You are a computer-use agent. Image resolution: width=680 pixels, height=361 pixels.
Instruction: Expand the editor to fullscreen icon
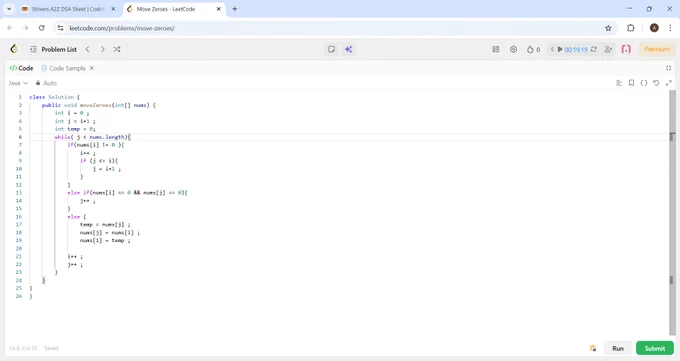(668, 83)
